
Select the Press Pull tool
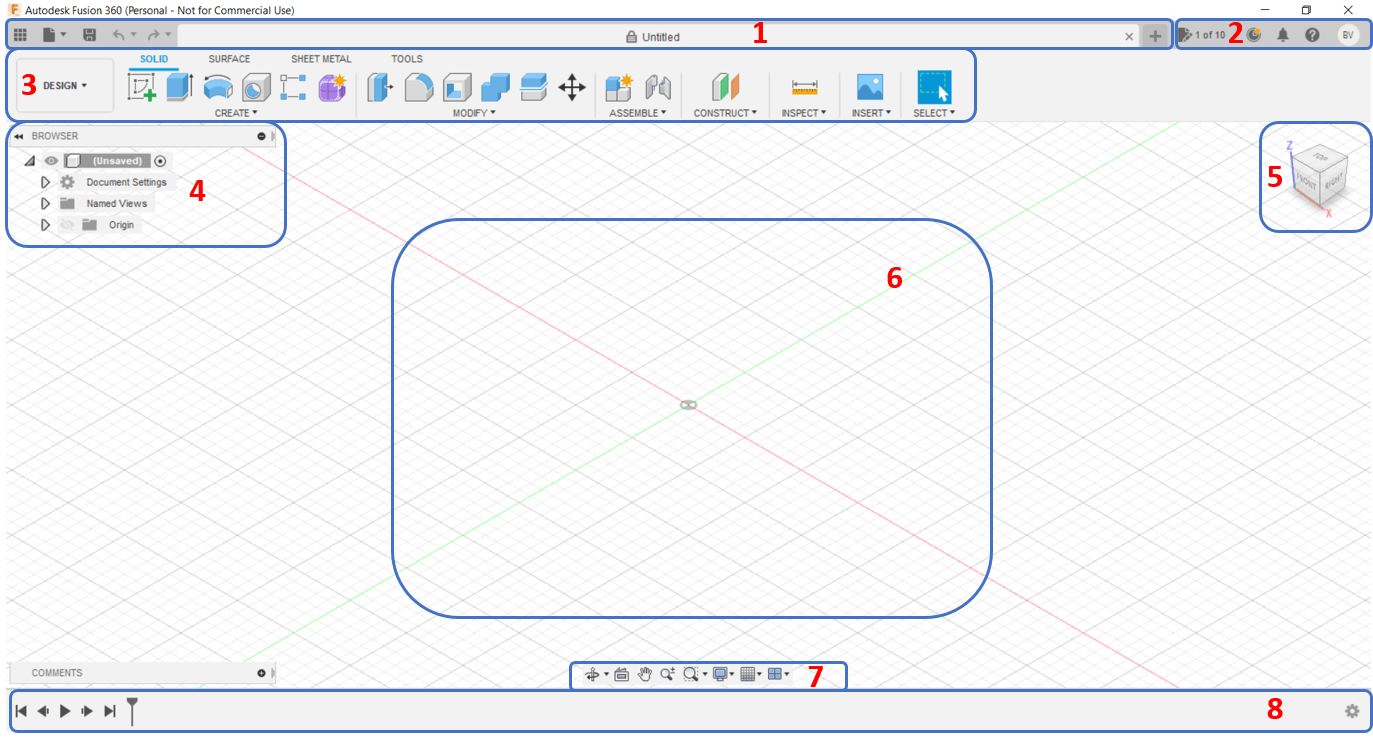click(380, 88)
